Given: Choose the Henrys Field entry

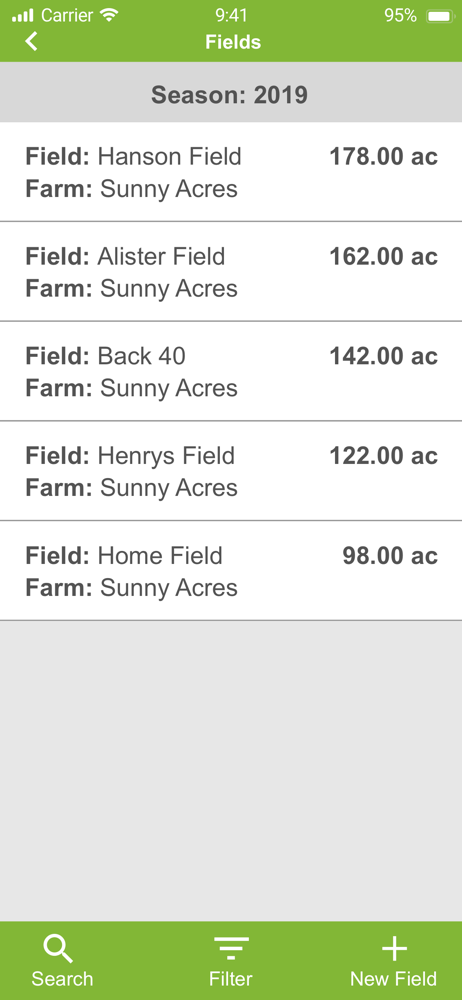Looking at the screenshot, I should tap(231, 471).
